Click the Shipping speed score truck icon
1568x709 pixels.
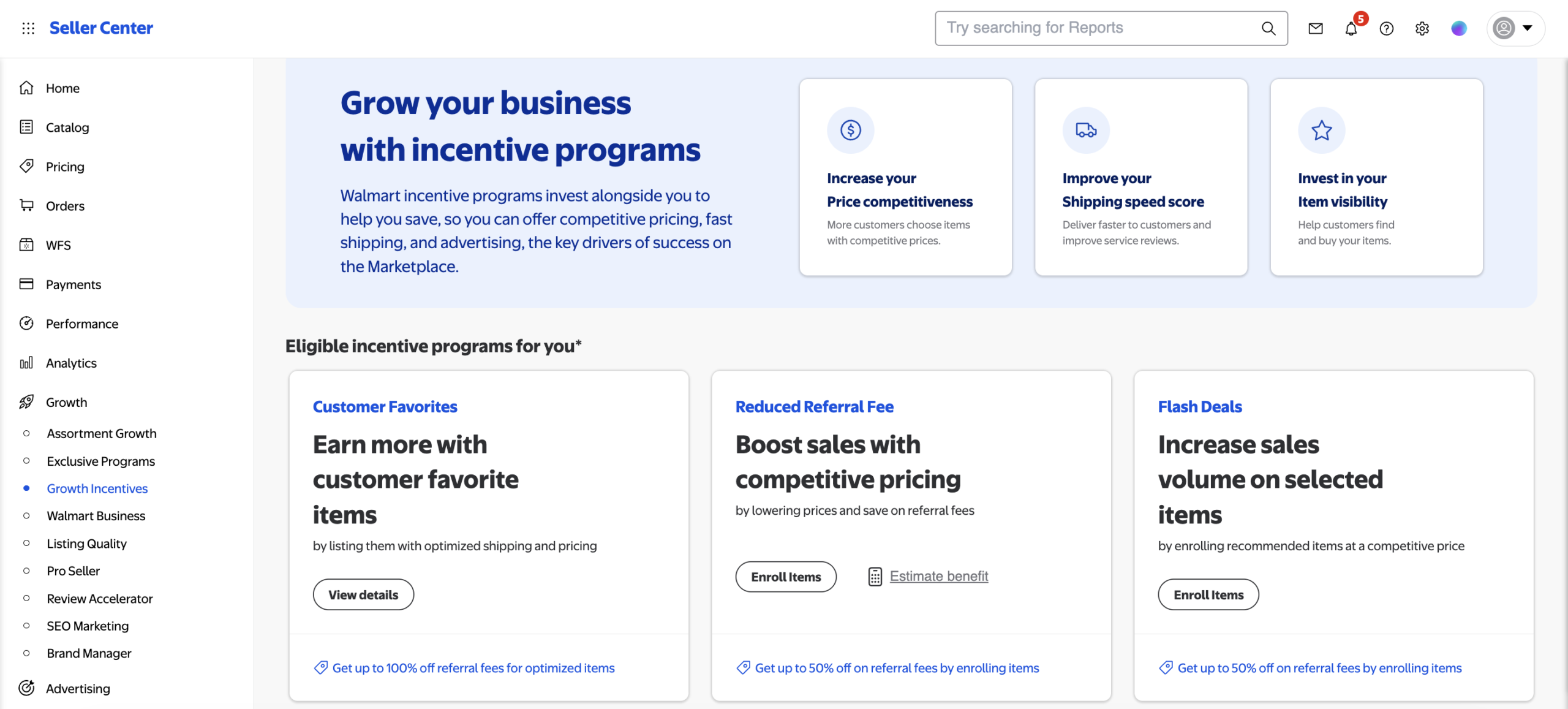pos(1086,130)
